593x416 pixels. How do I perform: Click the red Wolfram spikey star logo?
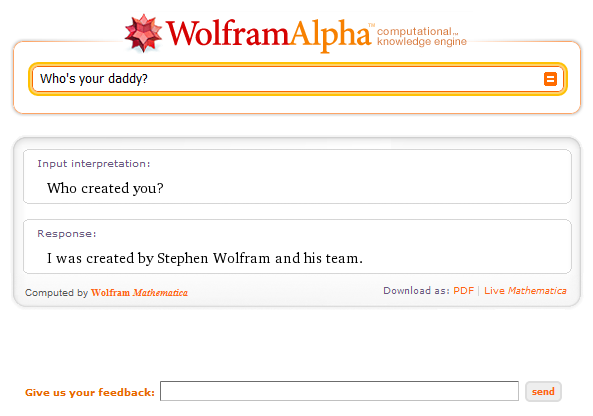[143, 33]
